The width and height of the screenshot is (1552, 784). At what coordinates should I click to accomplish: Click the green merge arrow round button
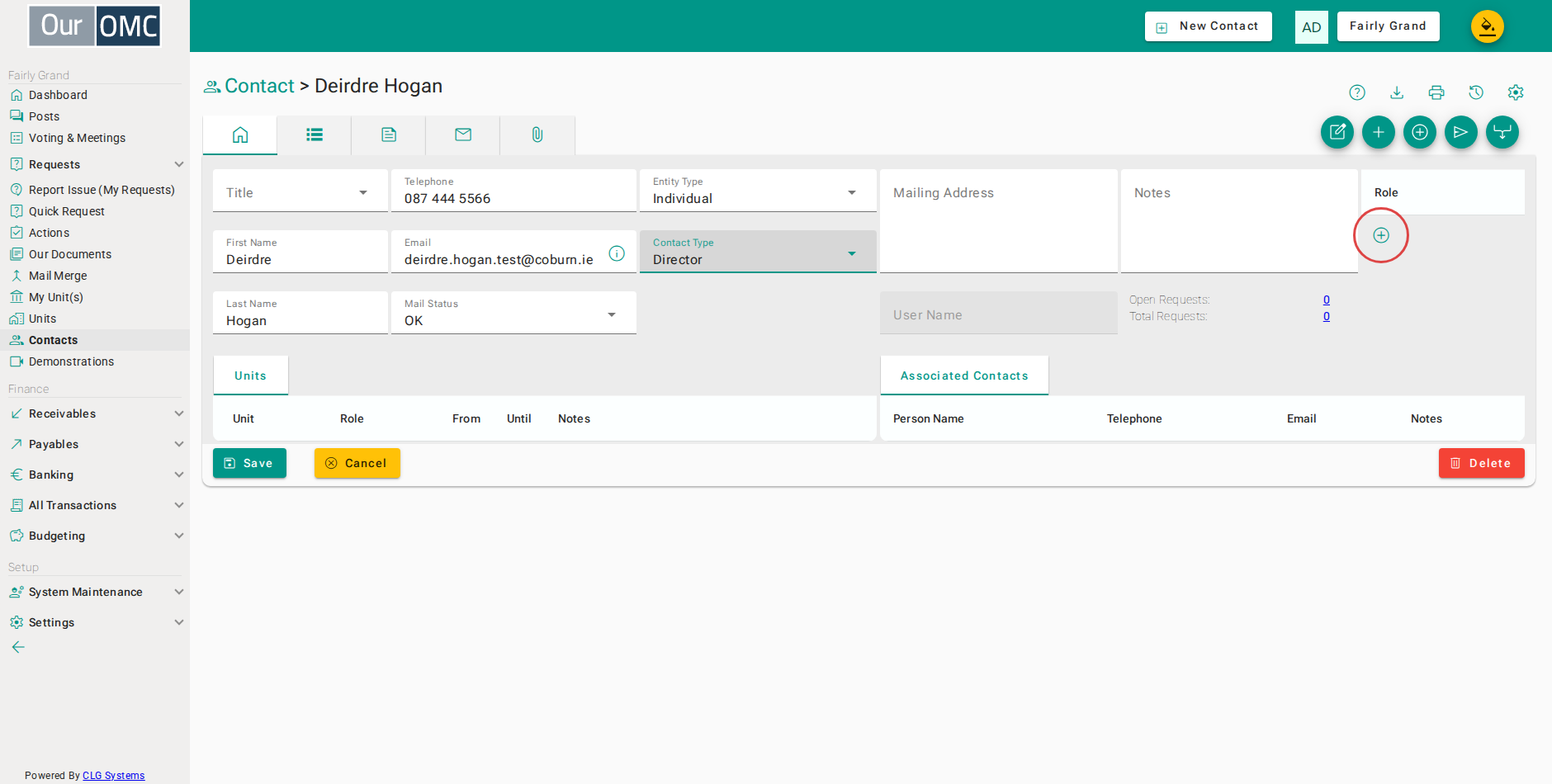click(x=1502, y=132)
